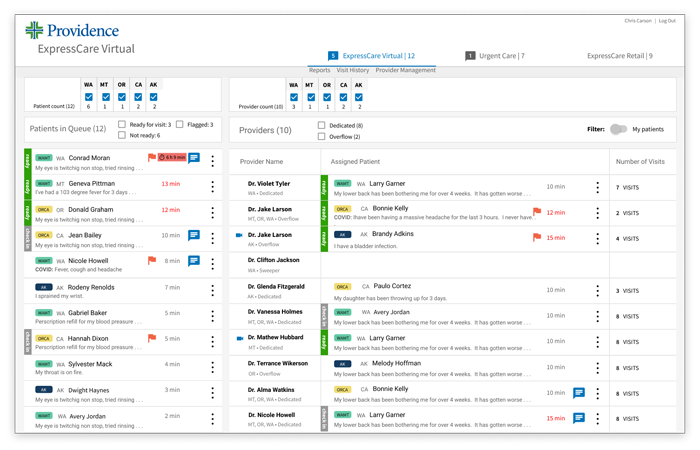
Task: Click the ready tab on Geneva Pittman
Action: coord(28,187)
